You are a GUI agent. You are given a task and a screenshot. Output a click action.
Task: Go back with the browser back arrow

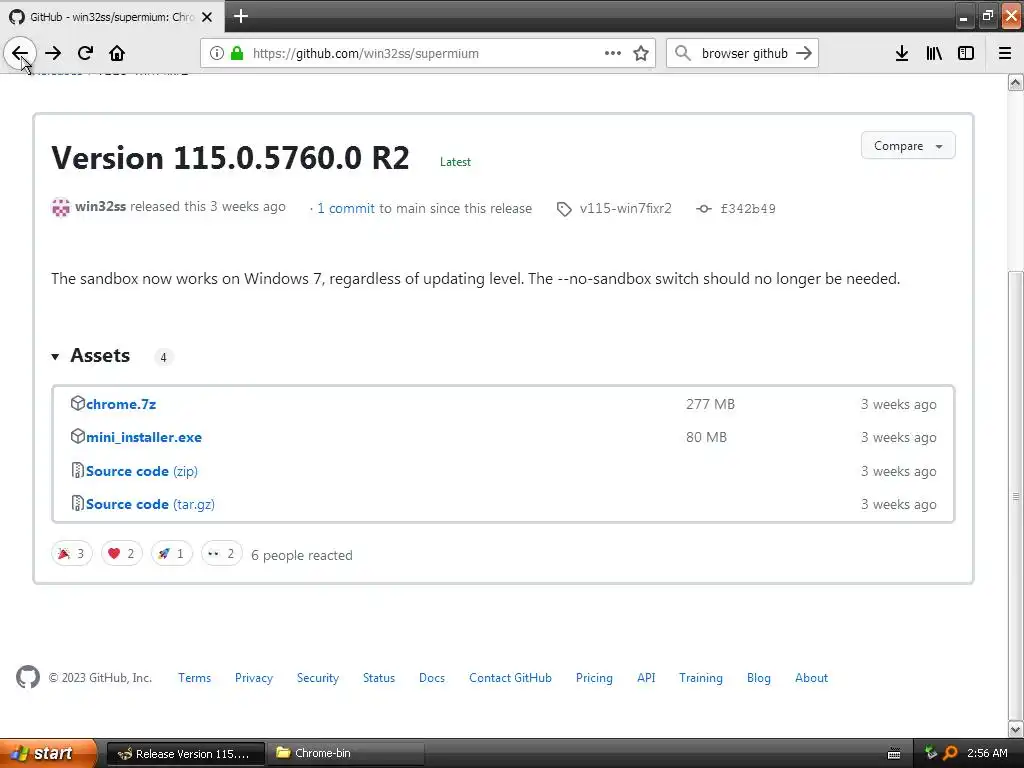(20, 54)
